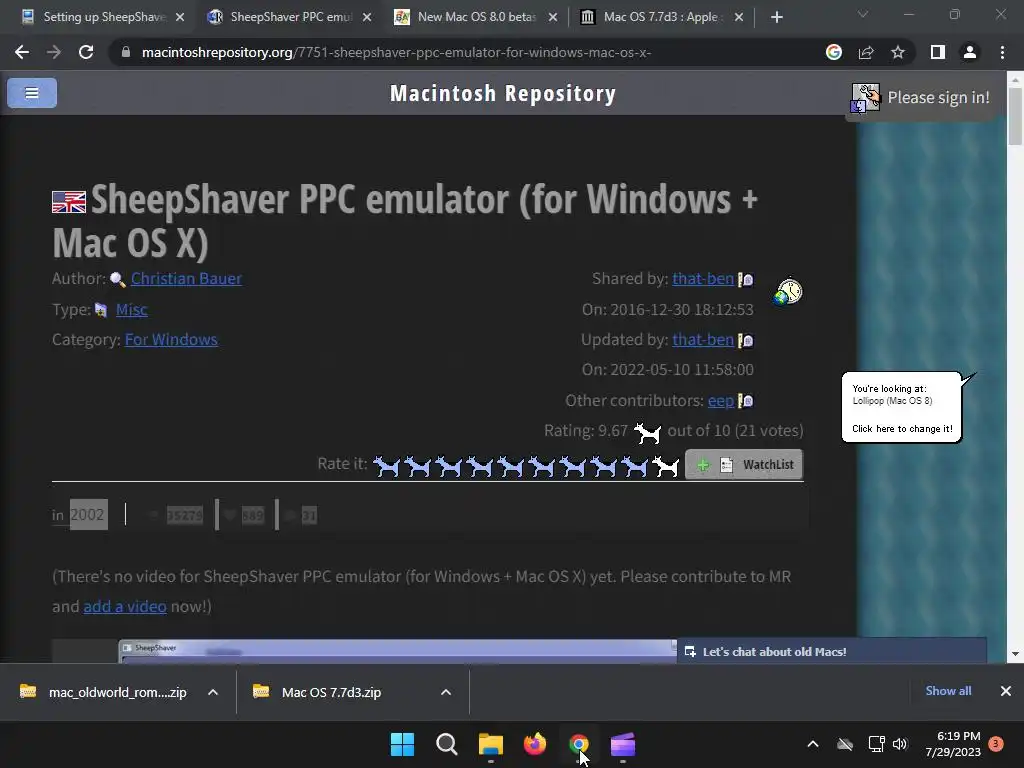Click the UK flag language icon
Screen dimensions: 1024x768
pyautogui.click(x=69, y=202)
